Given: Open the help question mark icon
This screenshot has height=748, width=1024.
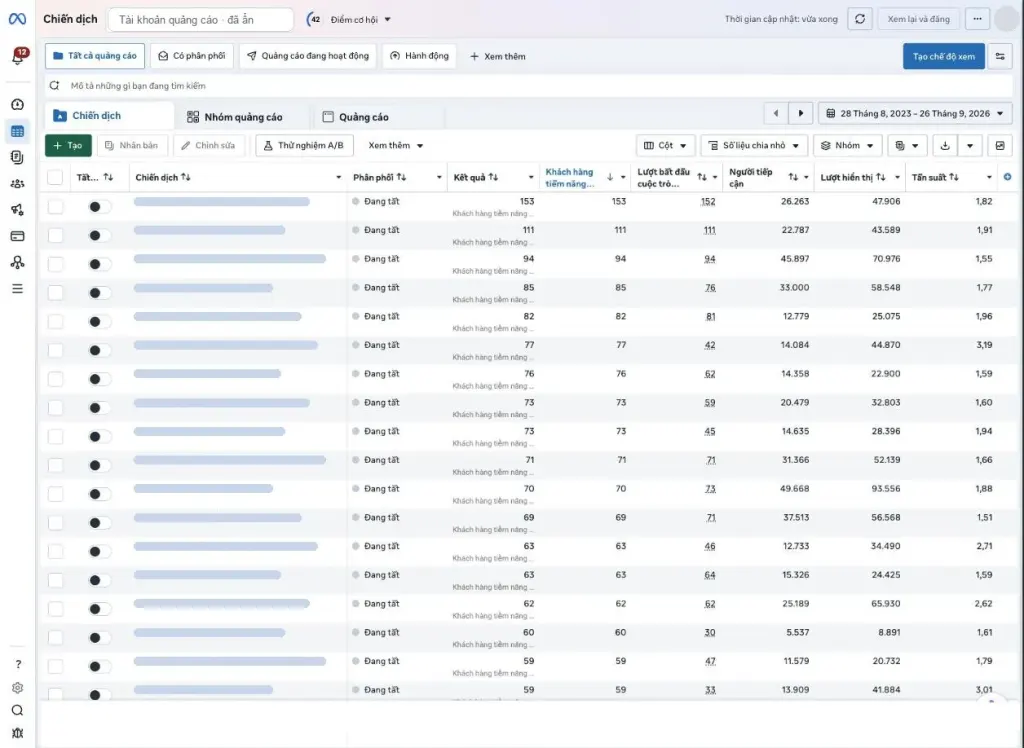Looking at the screenshot, I should [x=18, y=664].
